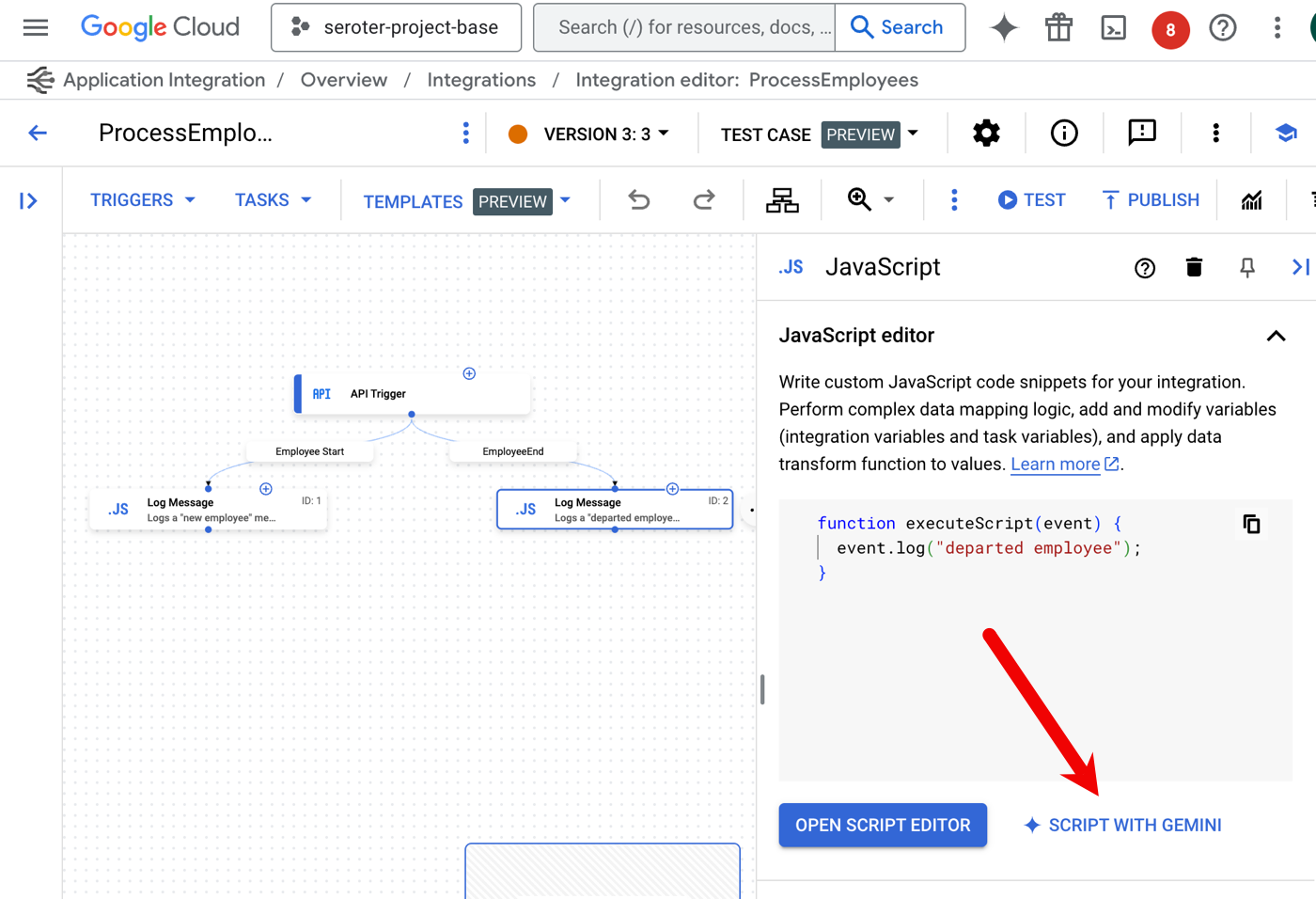The image size is (1316, 899).
Task: Open the main hamburger navigation menu
Action: (36, 28)
